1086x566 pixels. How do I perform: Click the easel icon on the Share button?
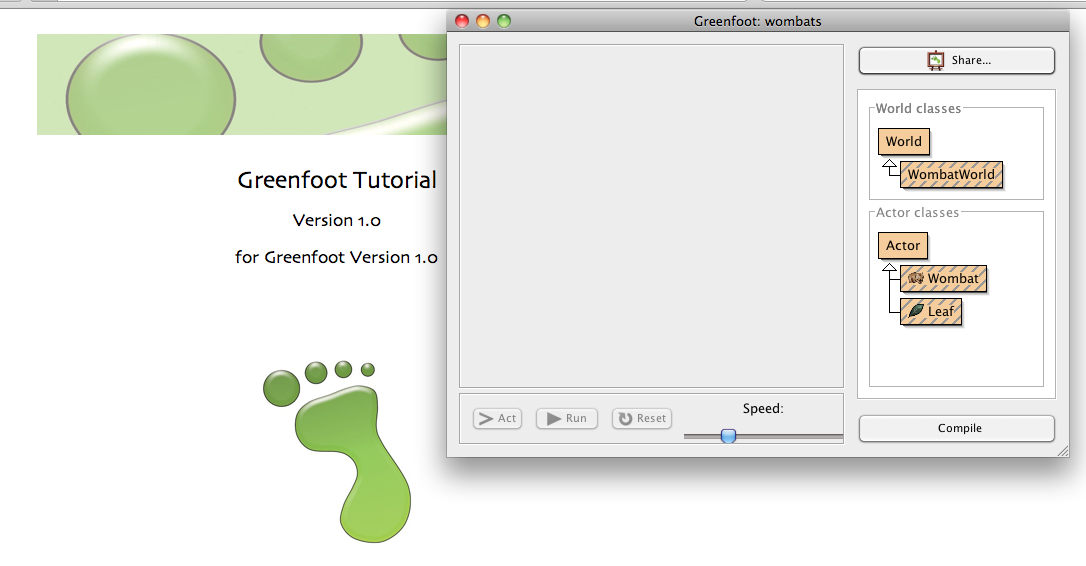pos(936,60)
